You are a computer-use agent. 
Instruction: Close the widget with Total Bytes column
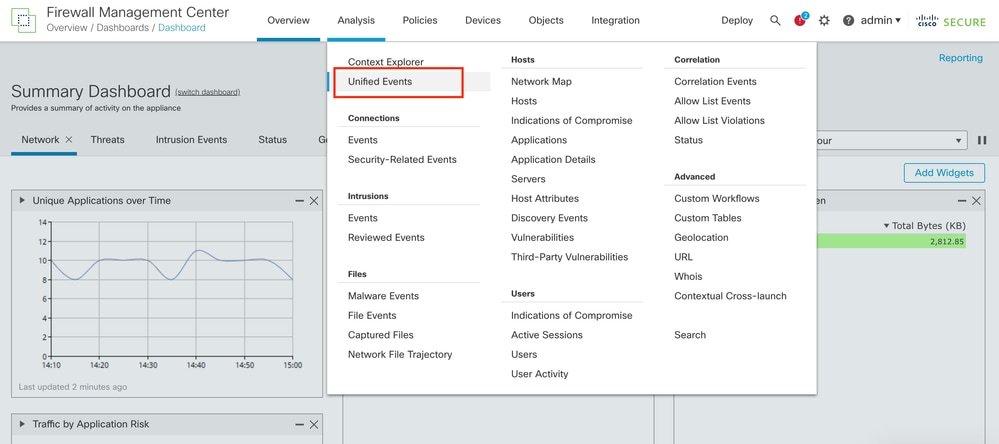click(977, 201)
